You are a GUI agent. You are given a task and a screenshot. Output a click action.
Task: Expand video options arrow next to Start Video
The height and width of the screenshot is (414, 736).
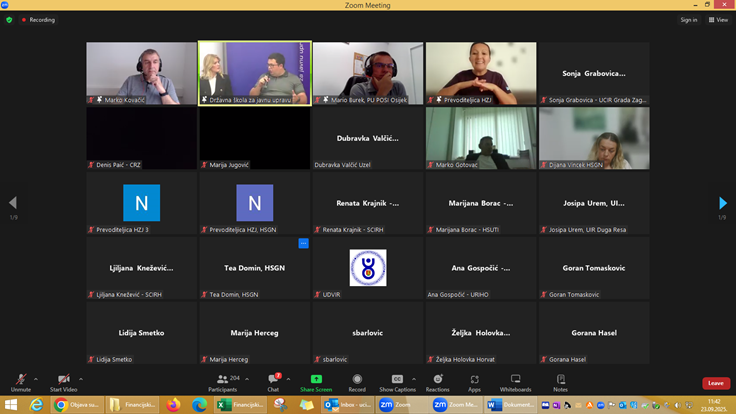tap(79, 378)
